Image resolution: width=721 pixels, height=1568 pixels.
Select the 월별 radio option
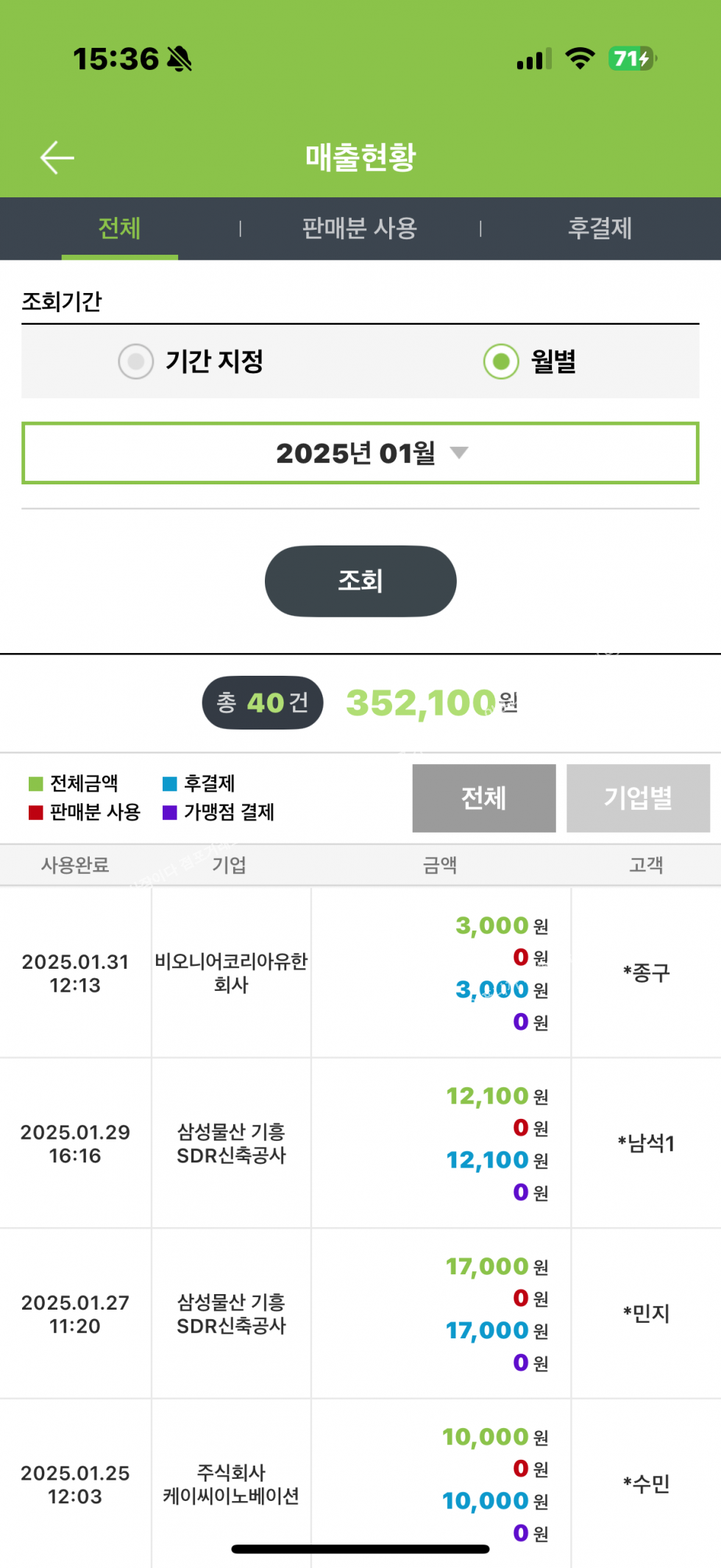[501, 361]
